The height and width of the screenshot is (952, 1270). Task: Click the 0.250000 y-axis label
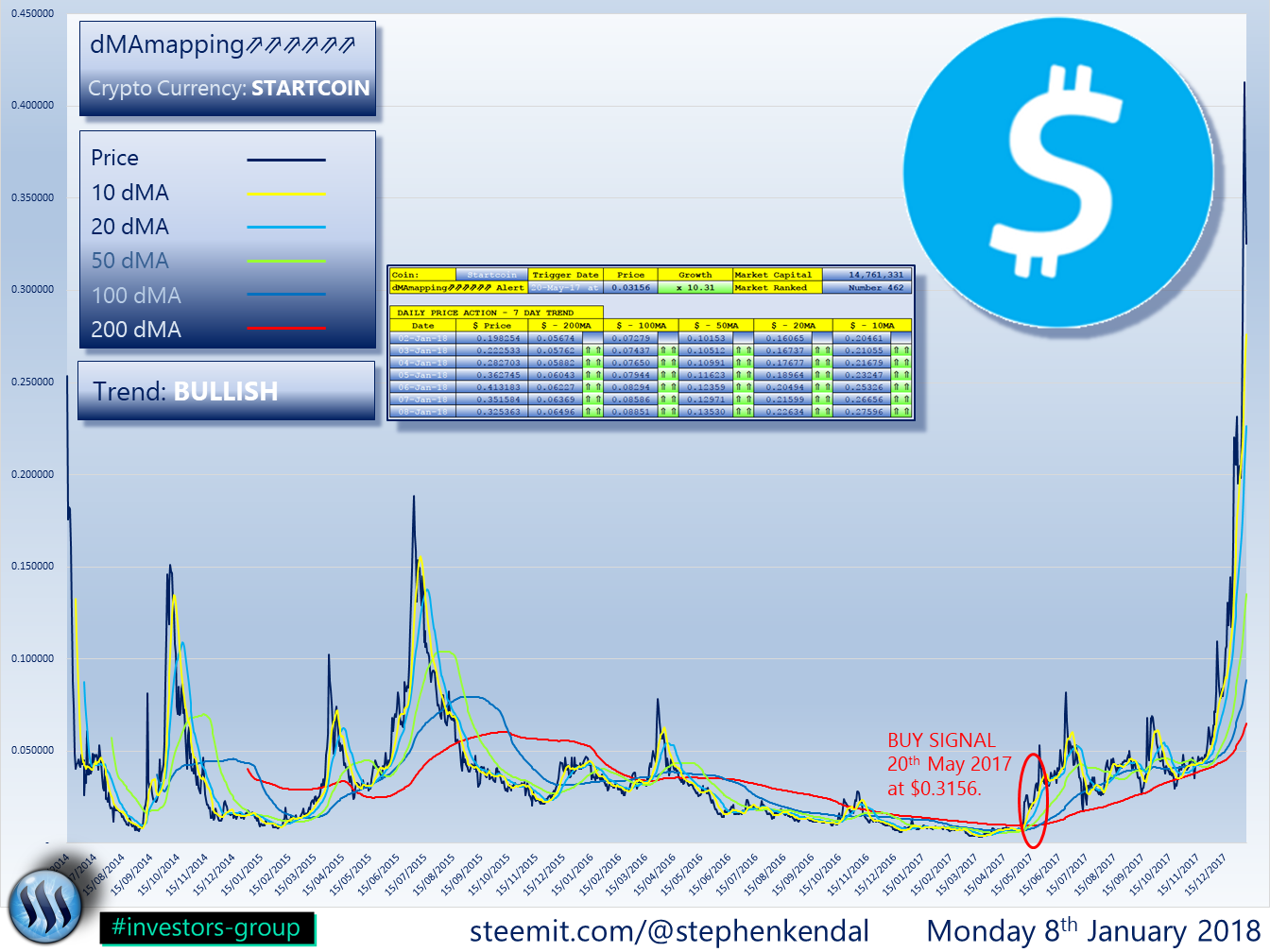[x=32, y=382]
